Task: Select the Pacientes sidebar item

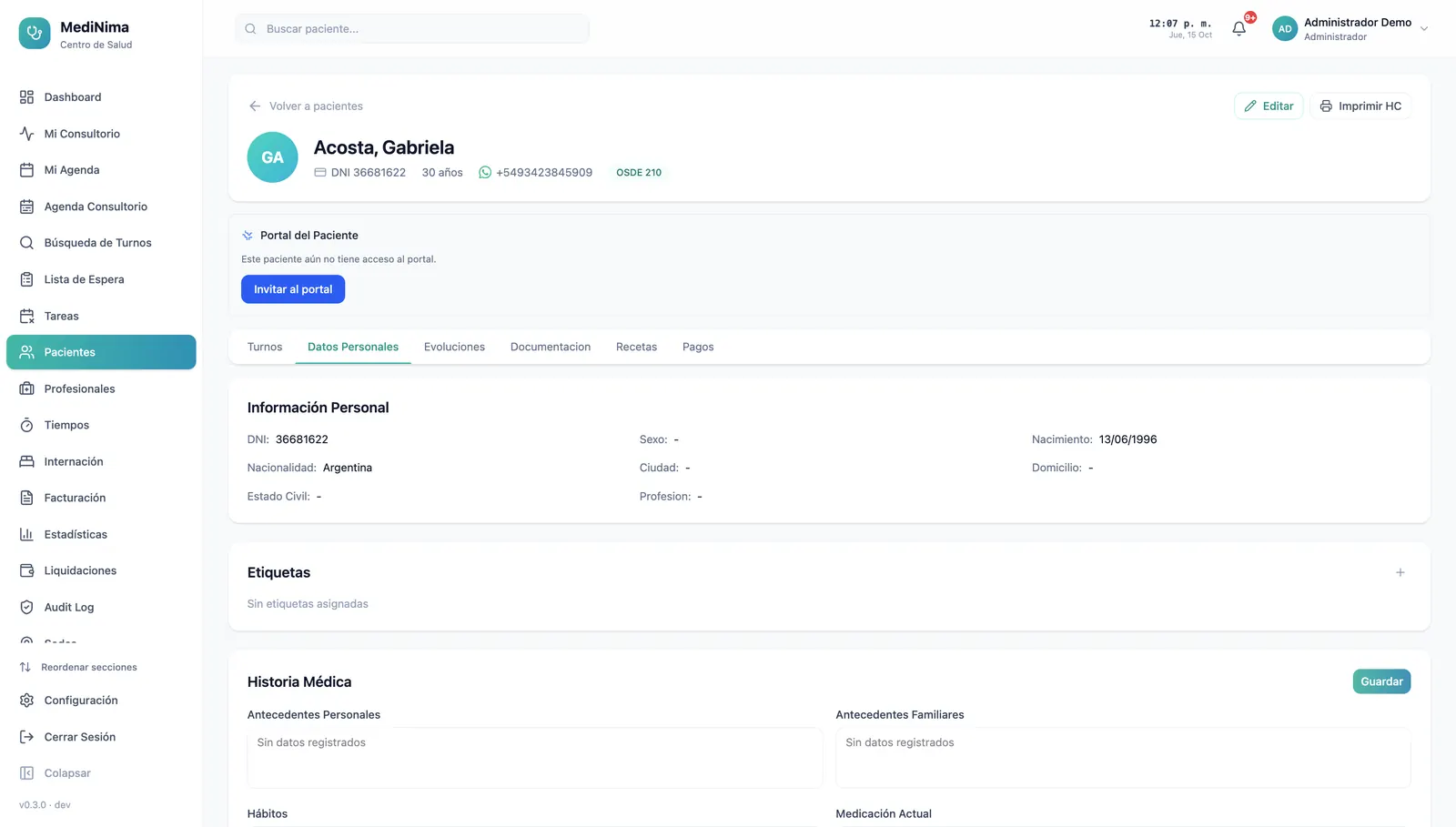Action: pyautogui.click(x=101, y=352)
